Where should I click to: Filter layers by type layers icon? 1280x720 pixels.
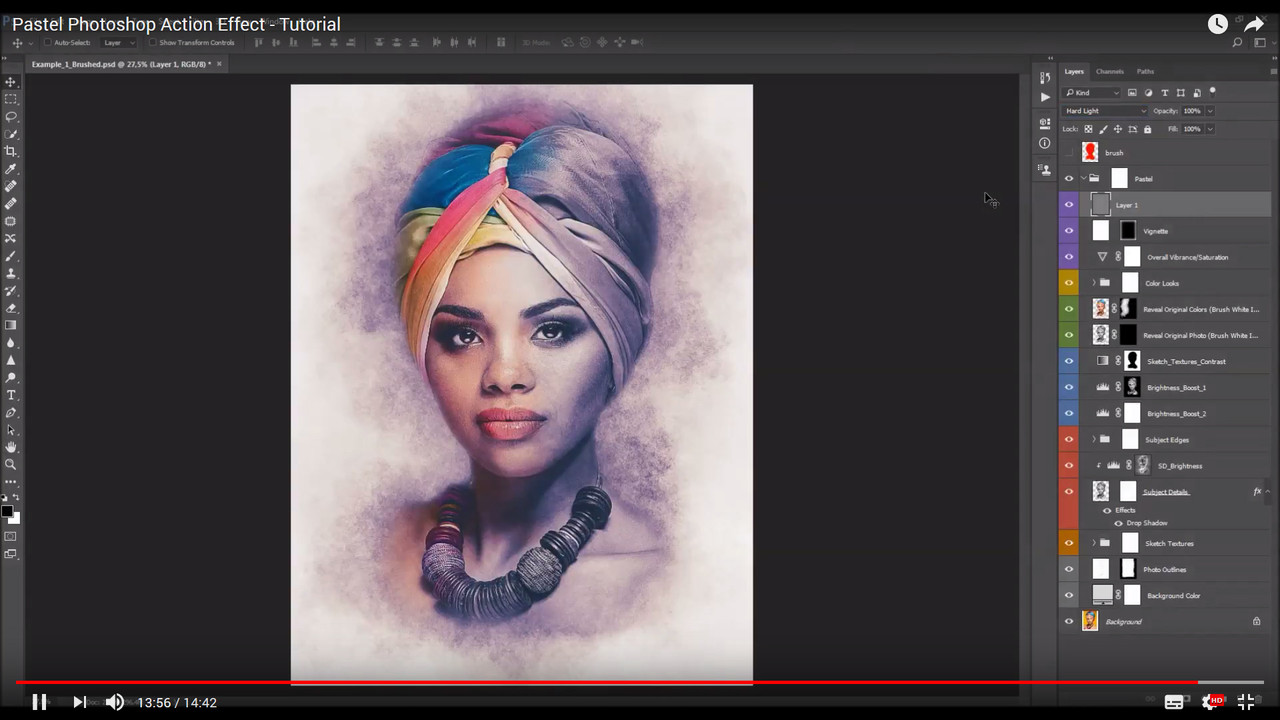(x=1165, y=93)
